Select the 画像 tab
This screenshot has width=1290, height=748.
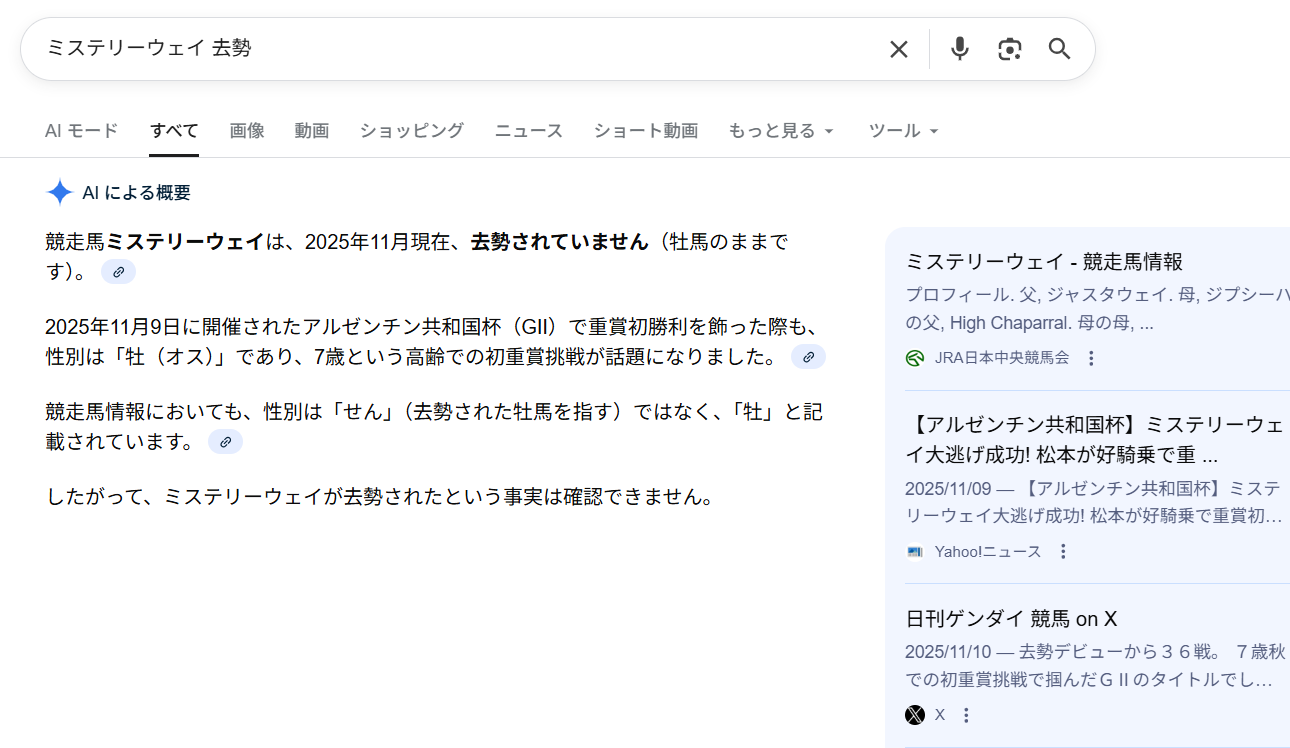click(246, 131)
